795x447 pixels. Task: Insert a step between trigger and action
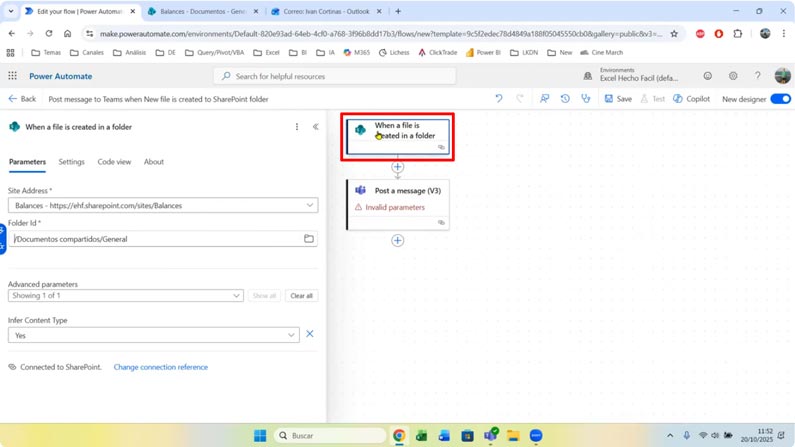coord(398,167)
